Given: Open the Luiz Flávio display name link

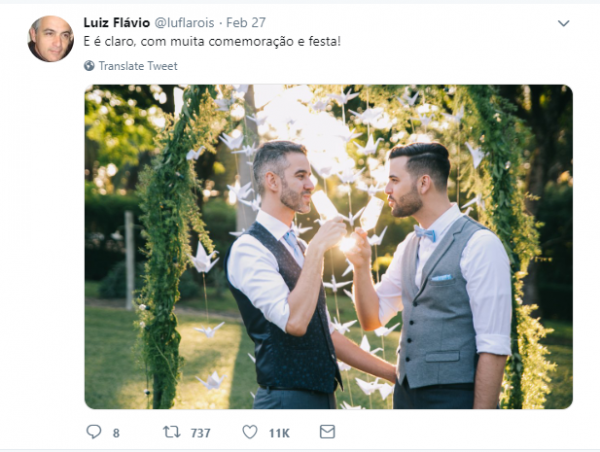Looking at the screenshot, I should pos(117,23).
